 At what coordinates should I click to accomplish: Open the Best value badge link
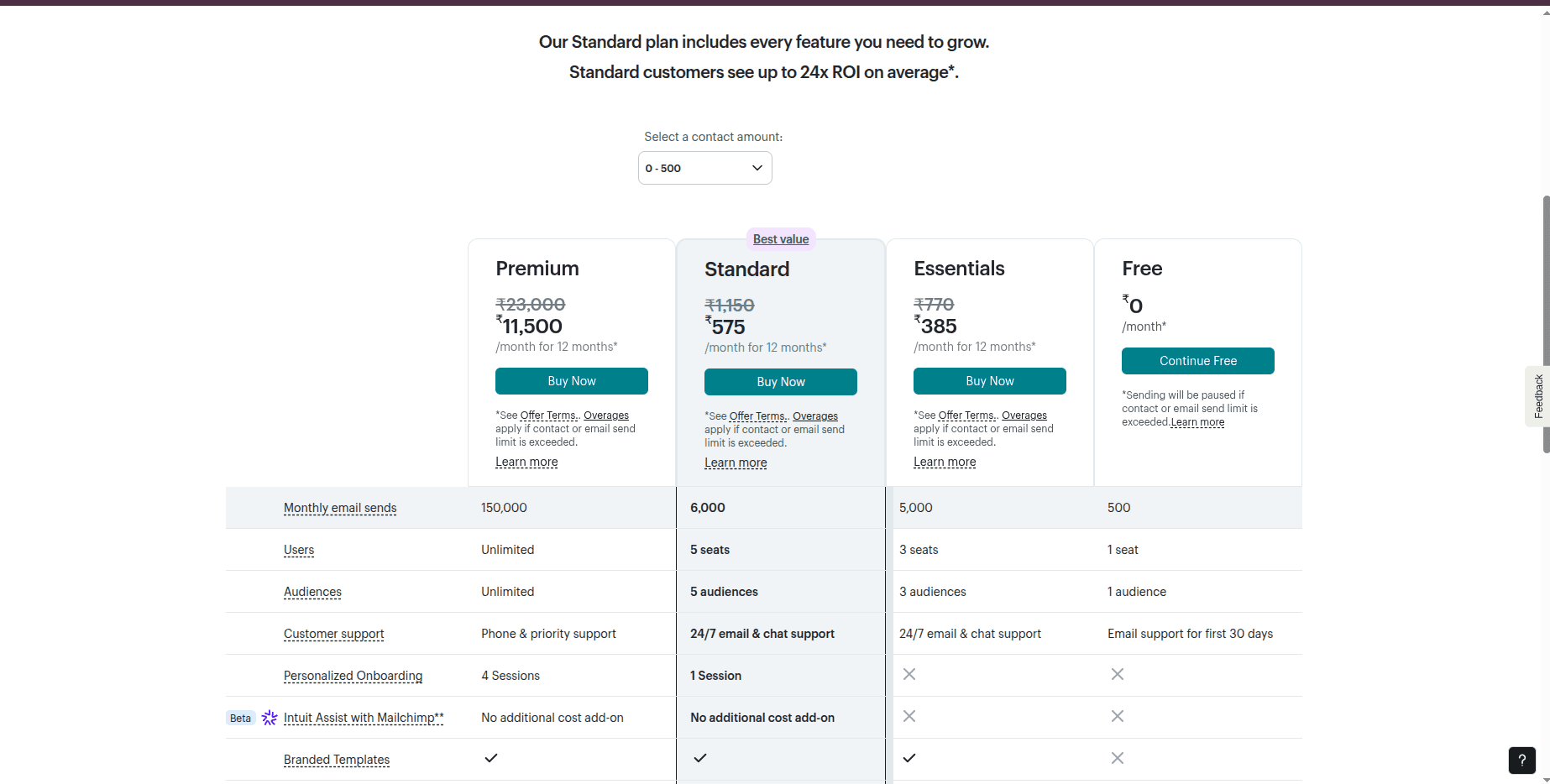tap(781, 239)
